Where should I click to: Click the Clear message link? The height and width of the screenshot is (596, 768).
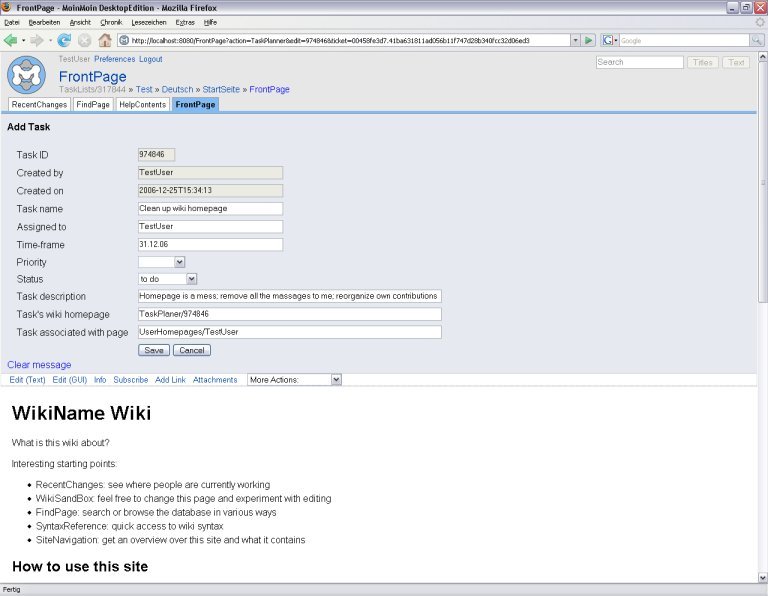(x=39, y=365)
